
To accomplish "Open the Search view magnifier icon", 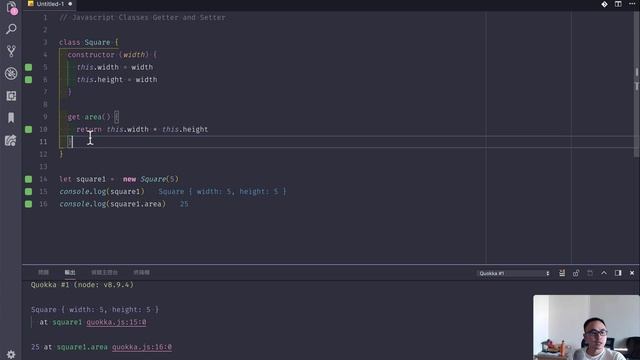I will pos(11,29).
